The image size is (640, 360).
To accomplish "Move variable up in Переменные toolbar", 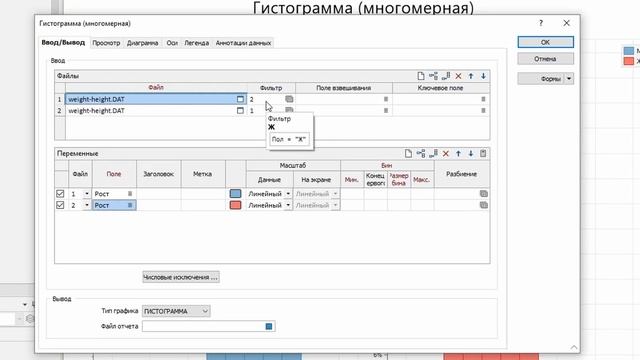I will 458,153.
